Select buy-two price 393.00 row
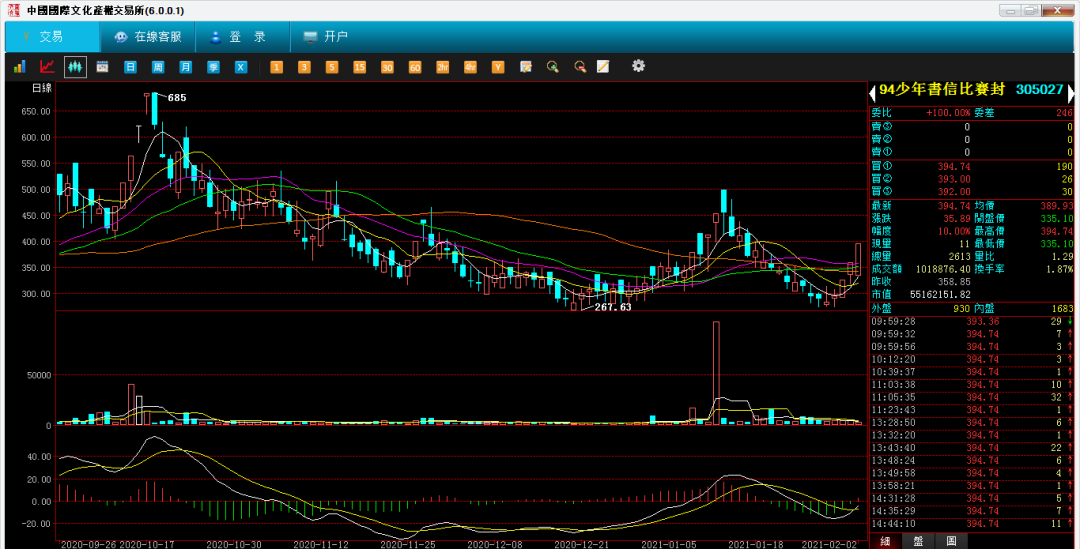Viewport: 1080px width, 549px height. pyautogui.click(x=972, y=179)
